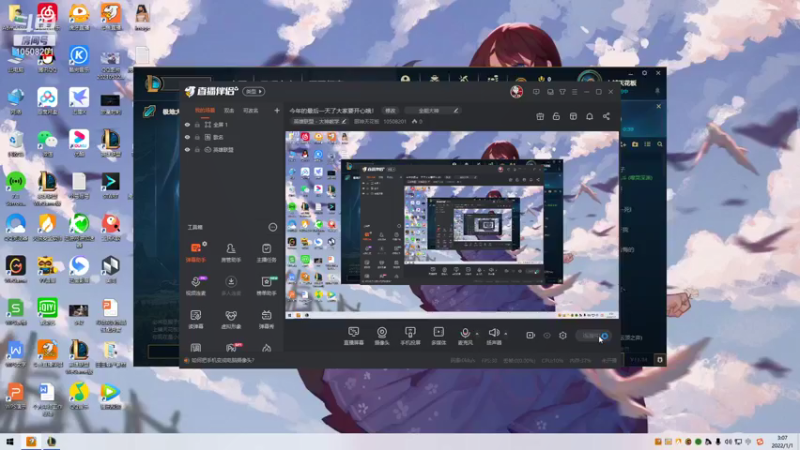Lock the 英雄联盟 source
Image resolution: width=800 pixels, height=450 pixels.
197,150
